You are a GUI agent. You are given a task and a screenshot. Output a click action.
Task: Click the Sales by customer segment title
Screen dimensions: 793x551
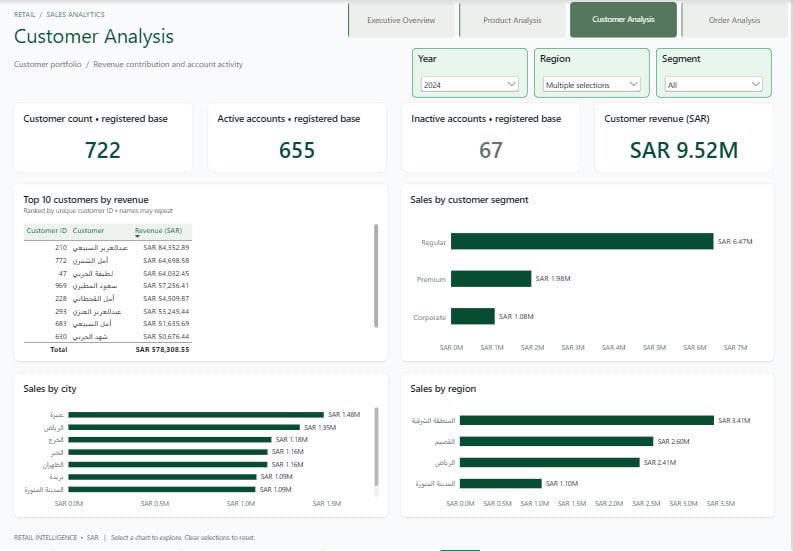coord(469,200)
